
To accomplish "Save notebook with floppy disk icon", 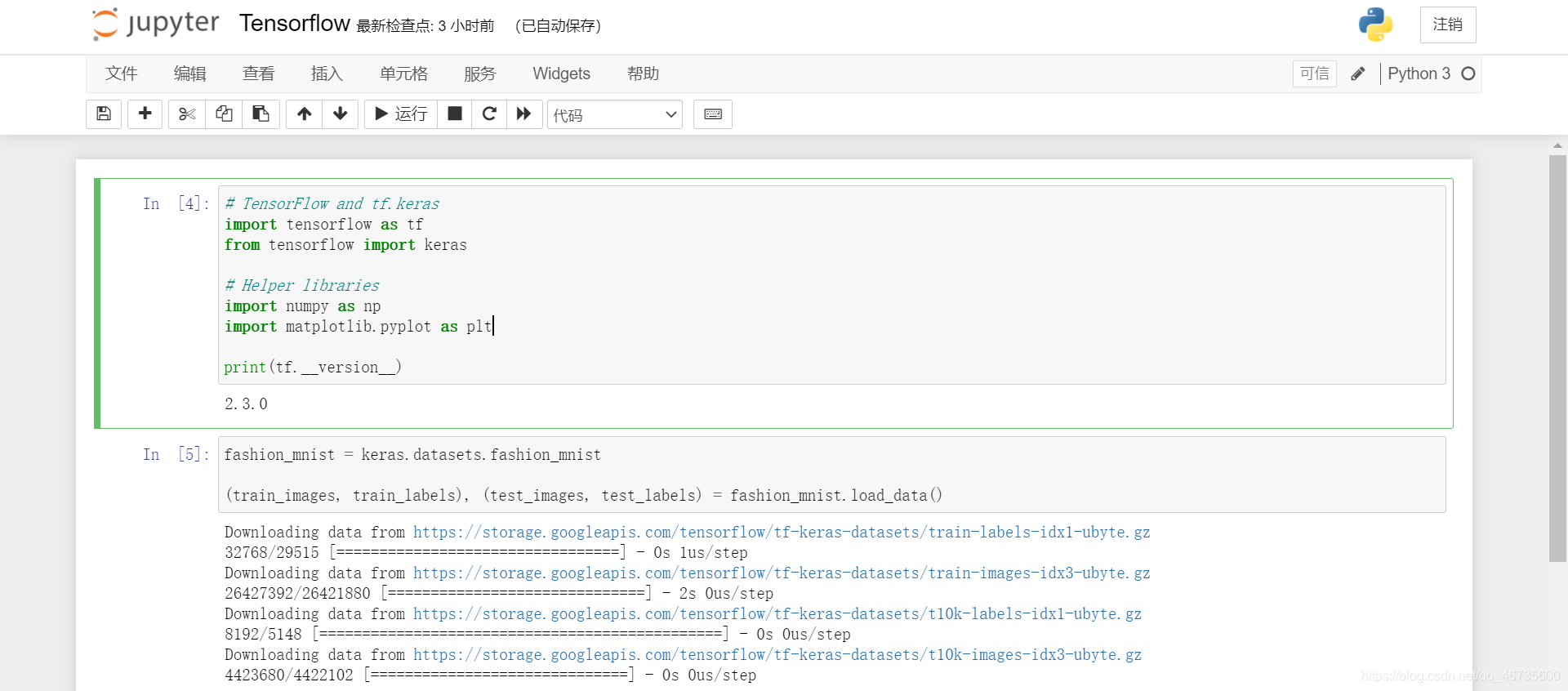I will pos(104,114).
